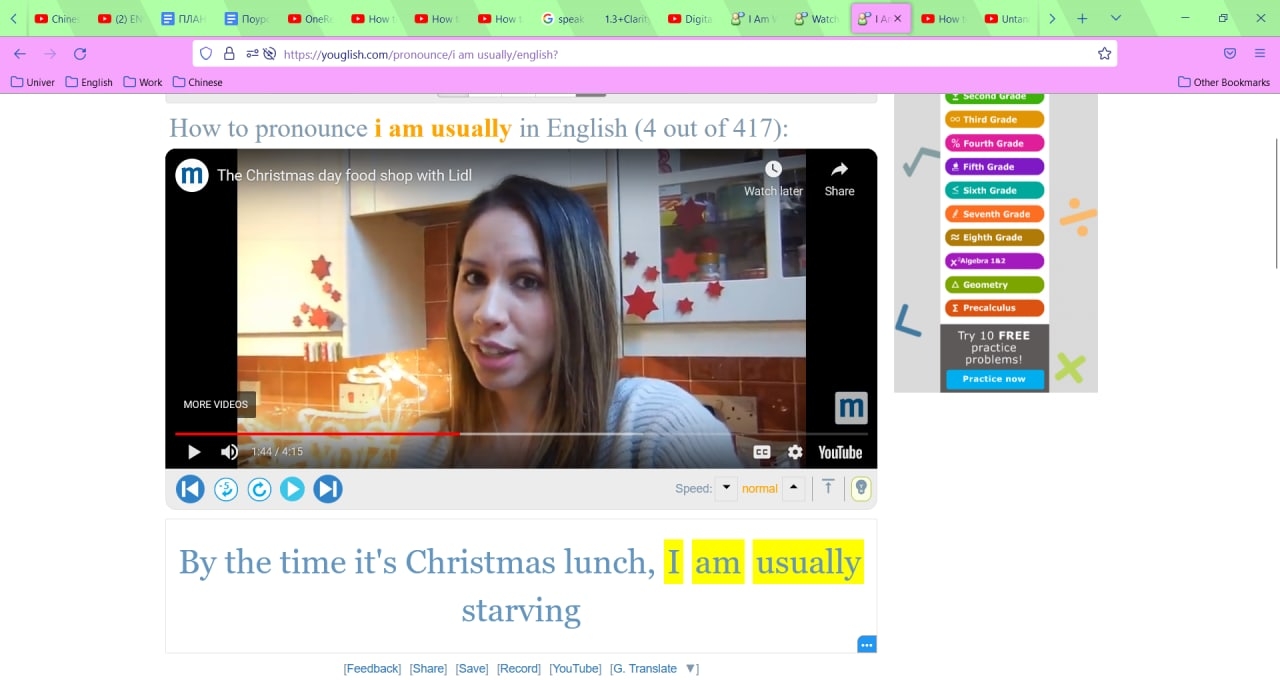Toggle closed captions on the video
This screenshot has height=680, width=1280.
click(762, 452)
